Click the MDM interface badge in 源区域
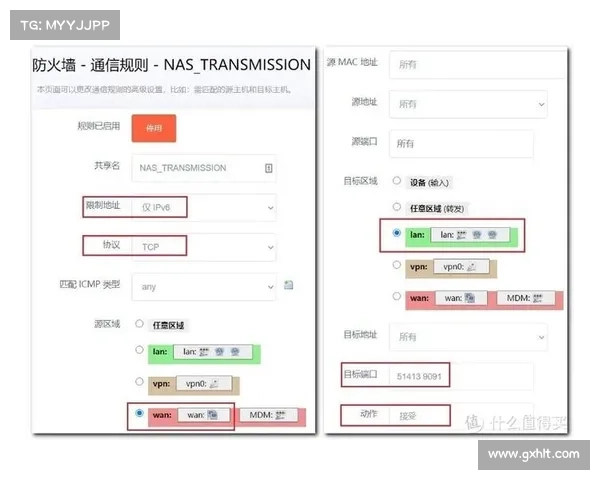The image size is (600, 480). coord(268,415)
